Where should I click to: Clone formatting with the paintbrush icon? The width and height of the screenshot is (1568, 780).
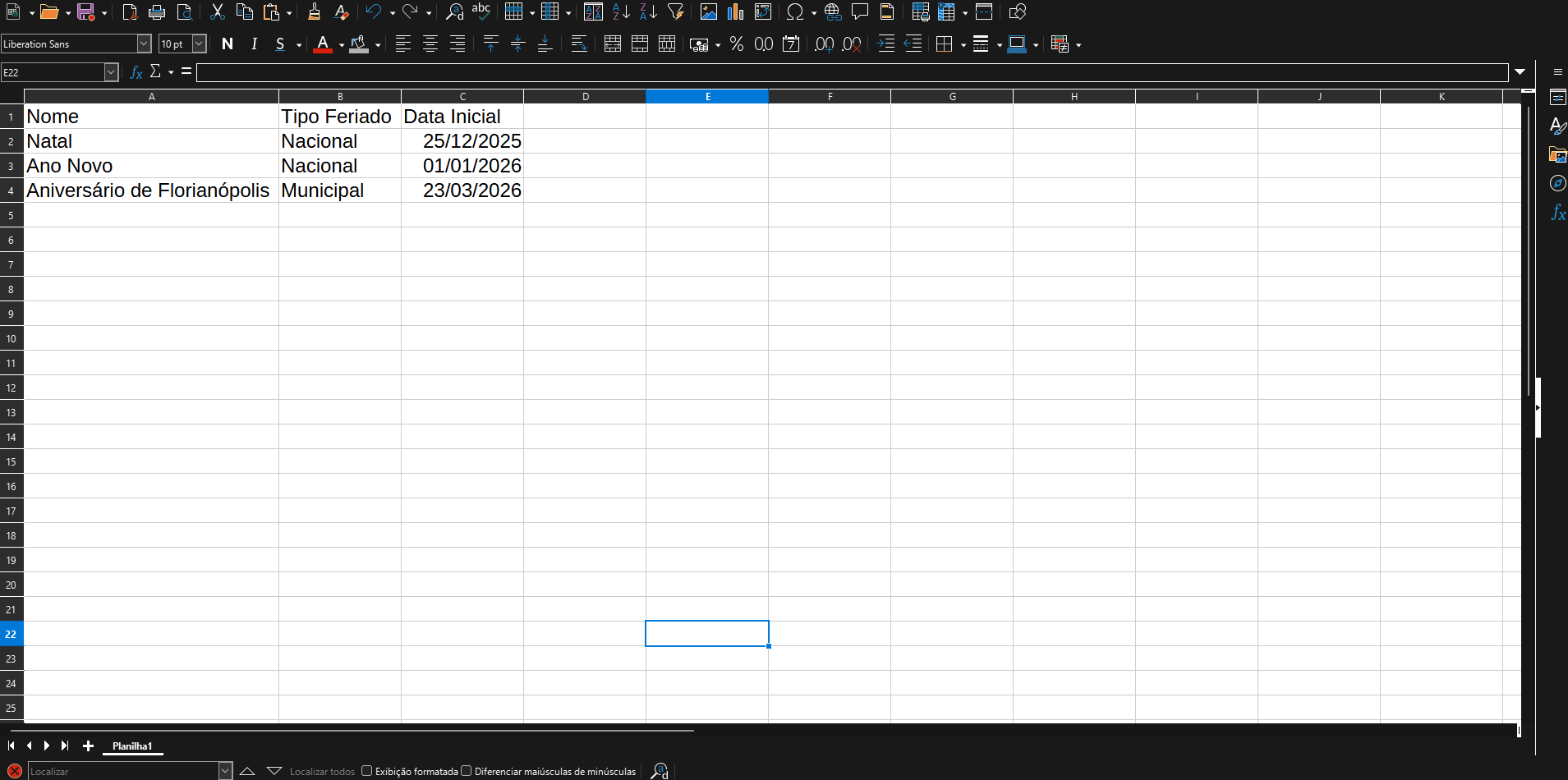pos(314,12)
